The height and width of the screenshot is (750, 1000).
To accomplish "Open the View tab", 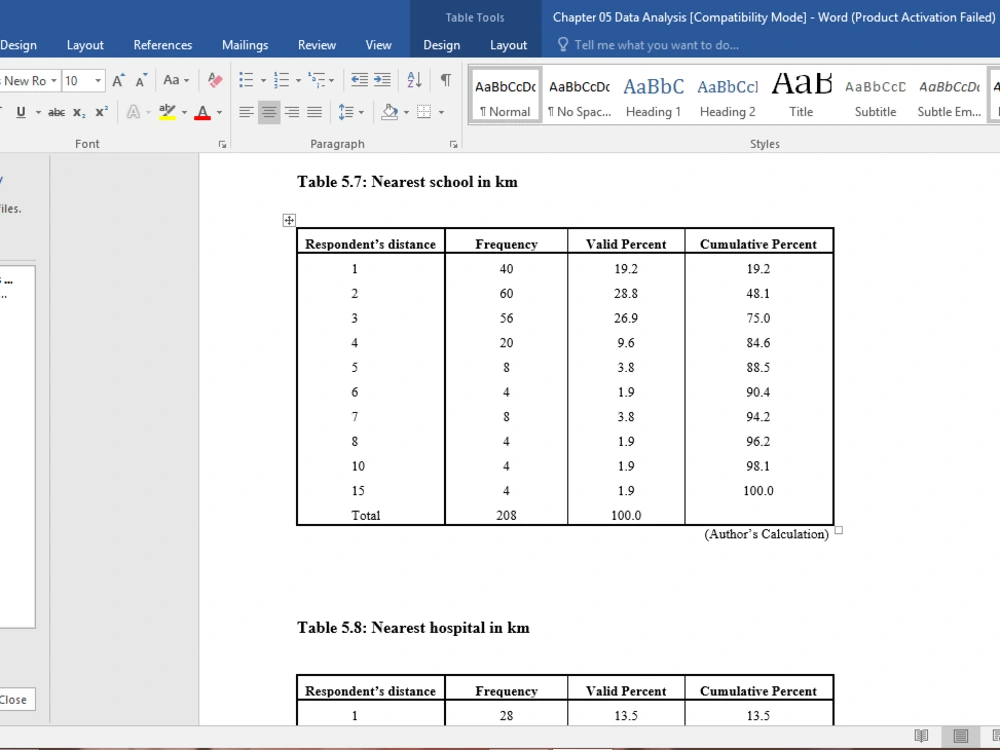I will coord(378,45).
